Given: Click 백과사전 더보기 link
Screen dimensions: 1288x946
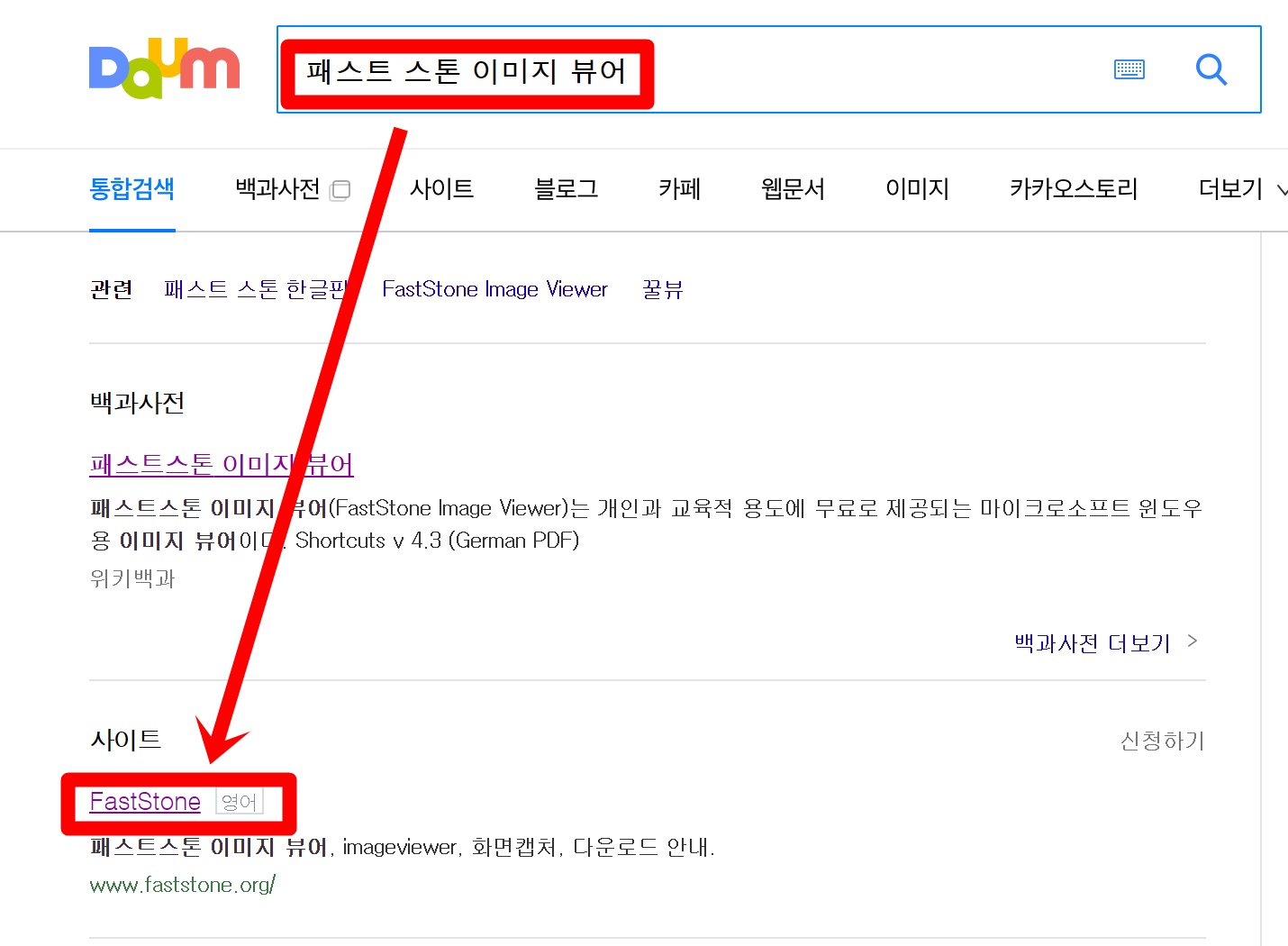Looking at the screenshot, I should [x=1092, y=643].
